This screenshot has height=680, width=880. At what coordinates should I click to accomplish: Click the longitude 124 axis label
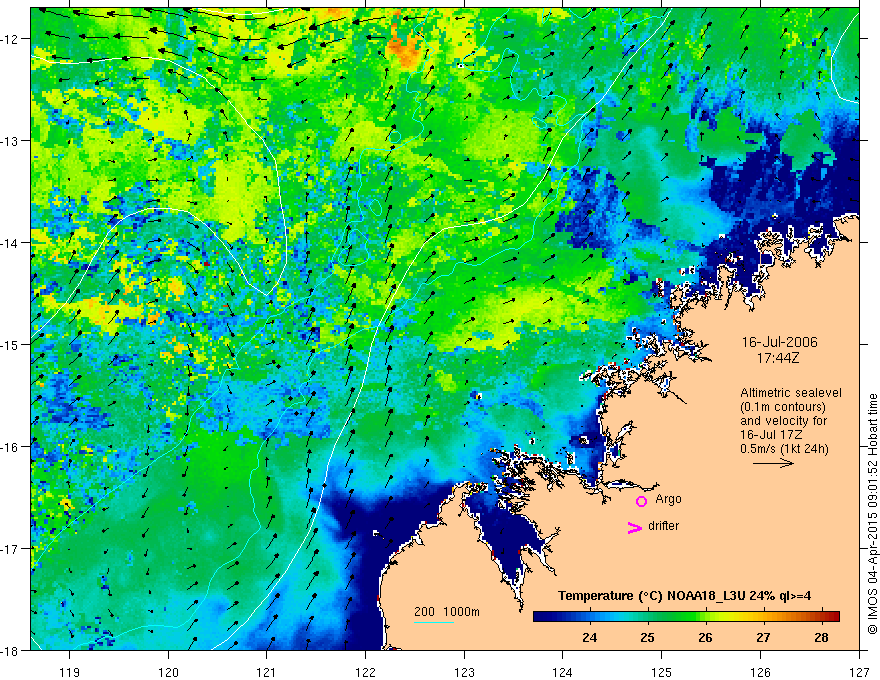(563, 672)
